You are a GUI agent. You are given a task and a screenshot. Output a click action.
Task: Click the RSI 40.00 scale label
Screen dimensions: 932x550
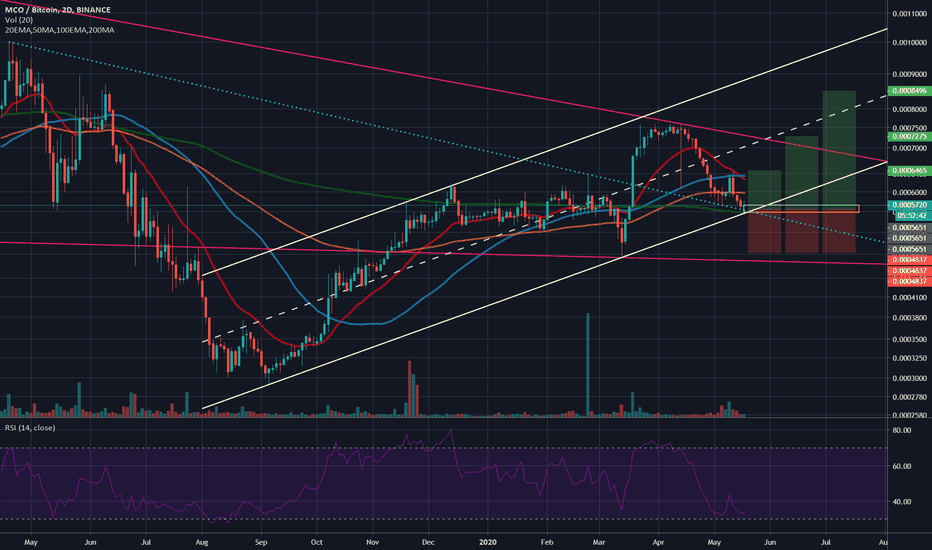point(902,502)
